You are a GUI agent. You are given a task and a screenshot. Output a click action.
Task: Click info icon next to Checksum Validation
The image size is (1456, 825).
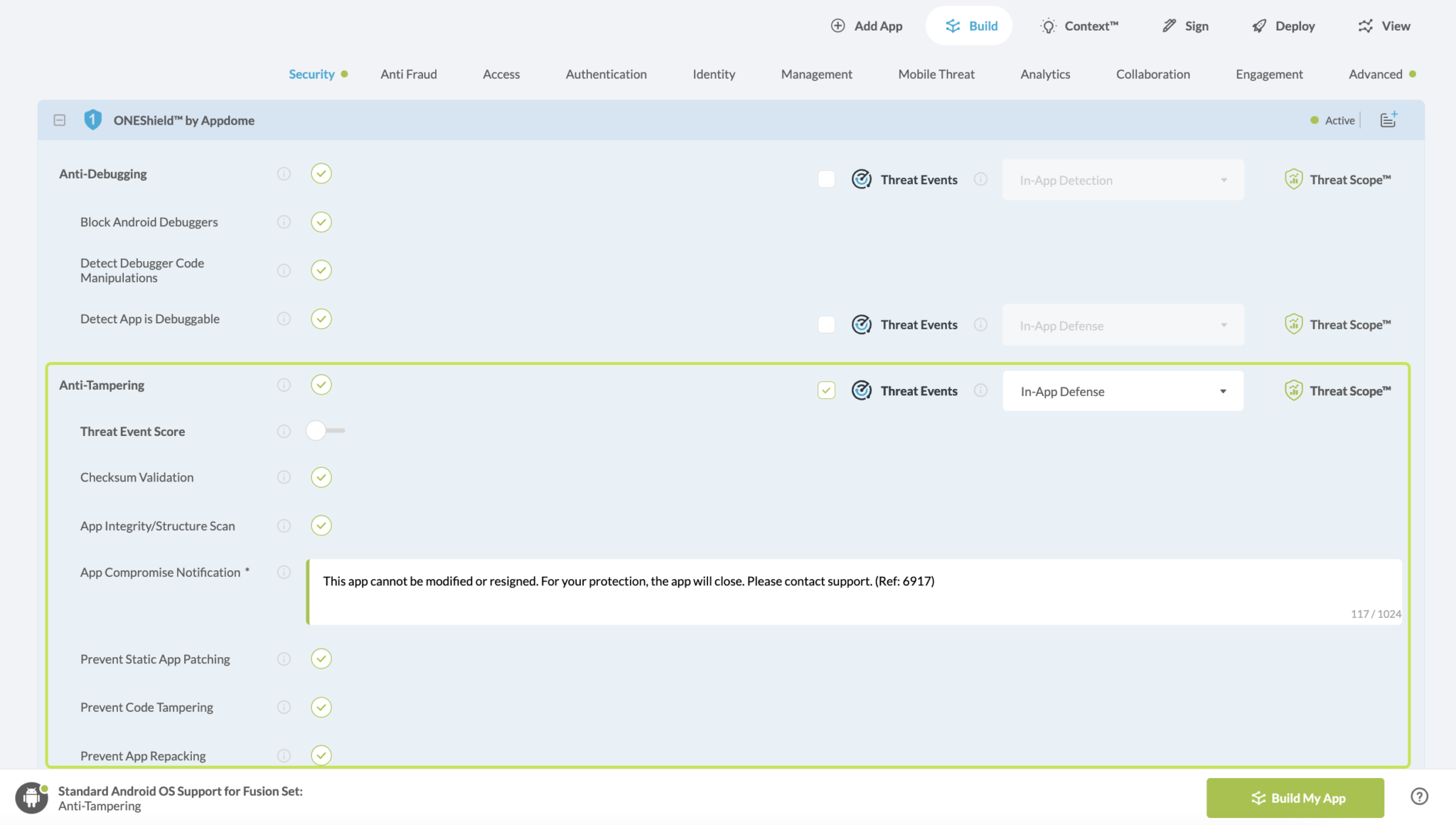click(x=284, y=477)
